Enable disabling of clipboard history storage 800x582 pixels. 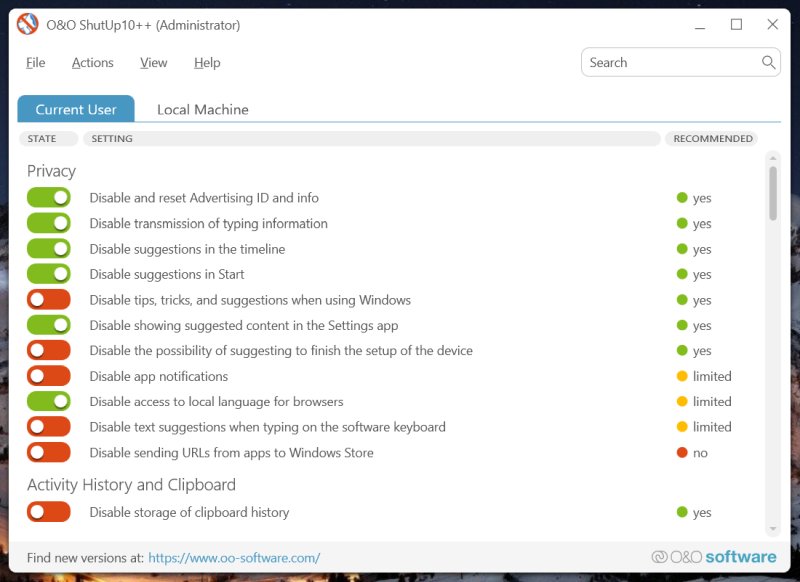tap(48, 512)
